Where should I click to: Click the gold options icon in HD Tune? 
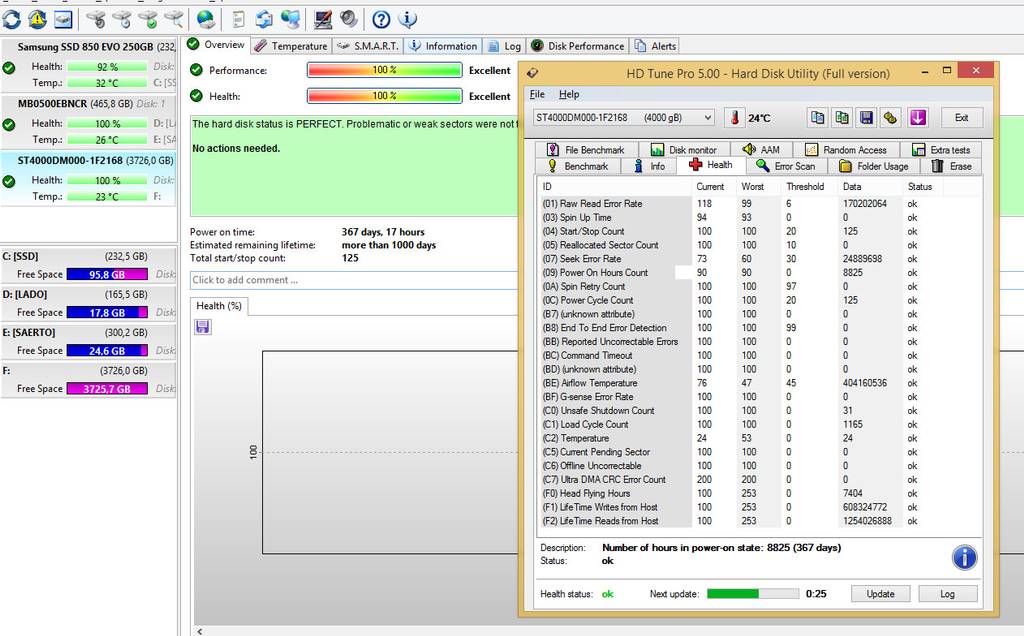click(890, 118)
